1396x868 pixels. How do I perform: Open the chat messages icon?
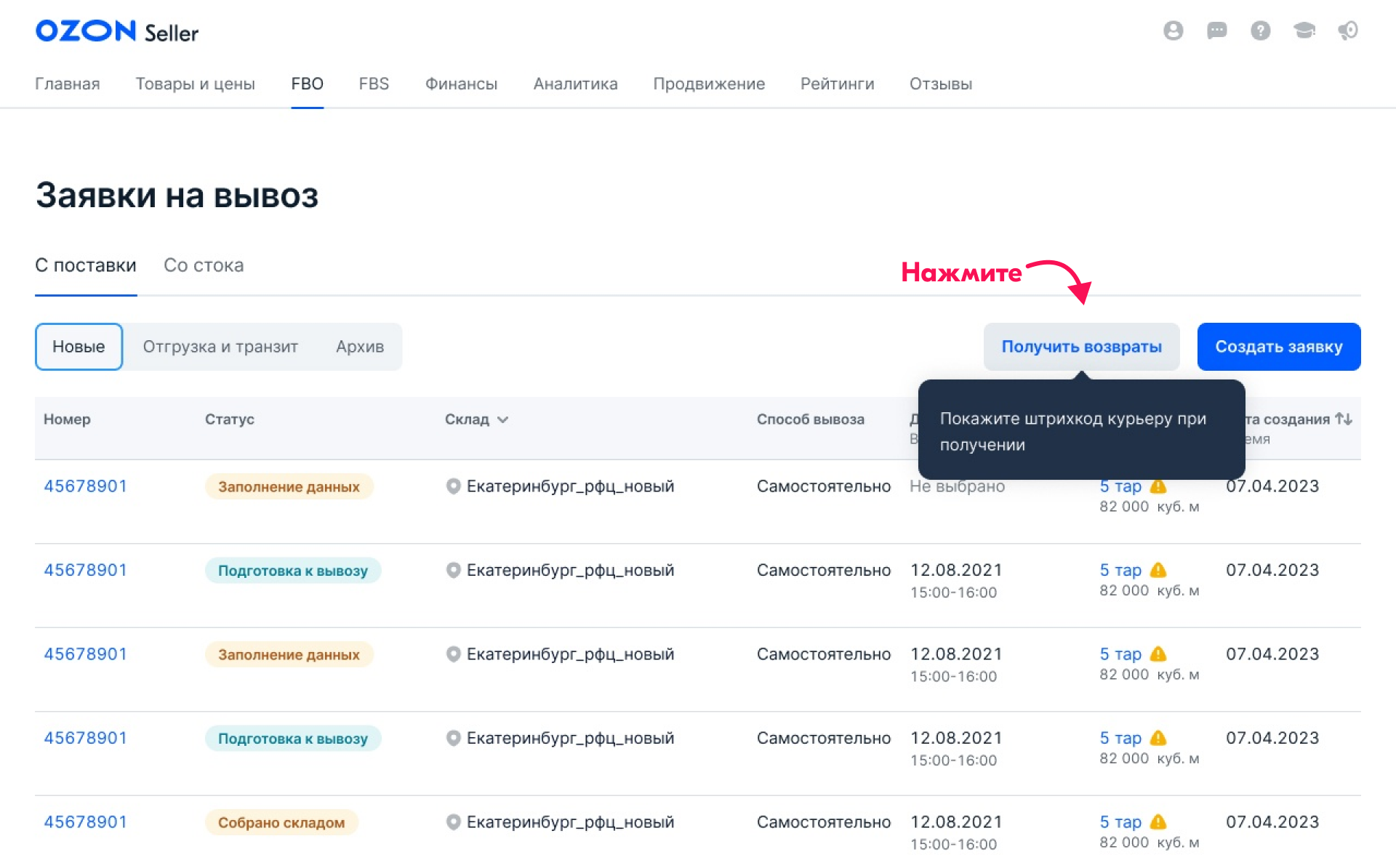coord(1216,31)
